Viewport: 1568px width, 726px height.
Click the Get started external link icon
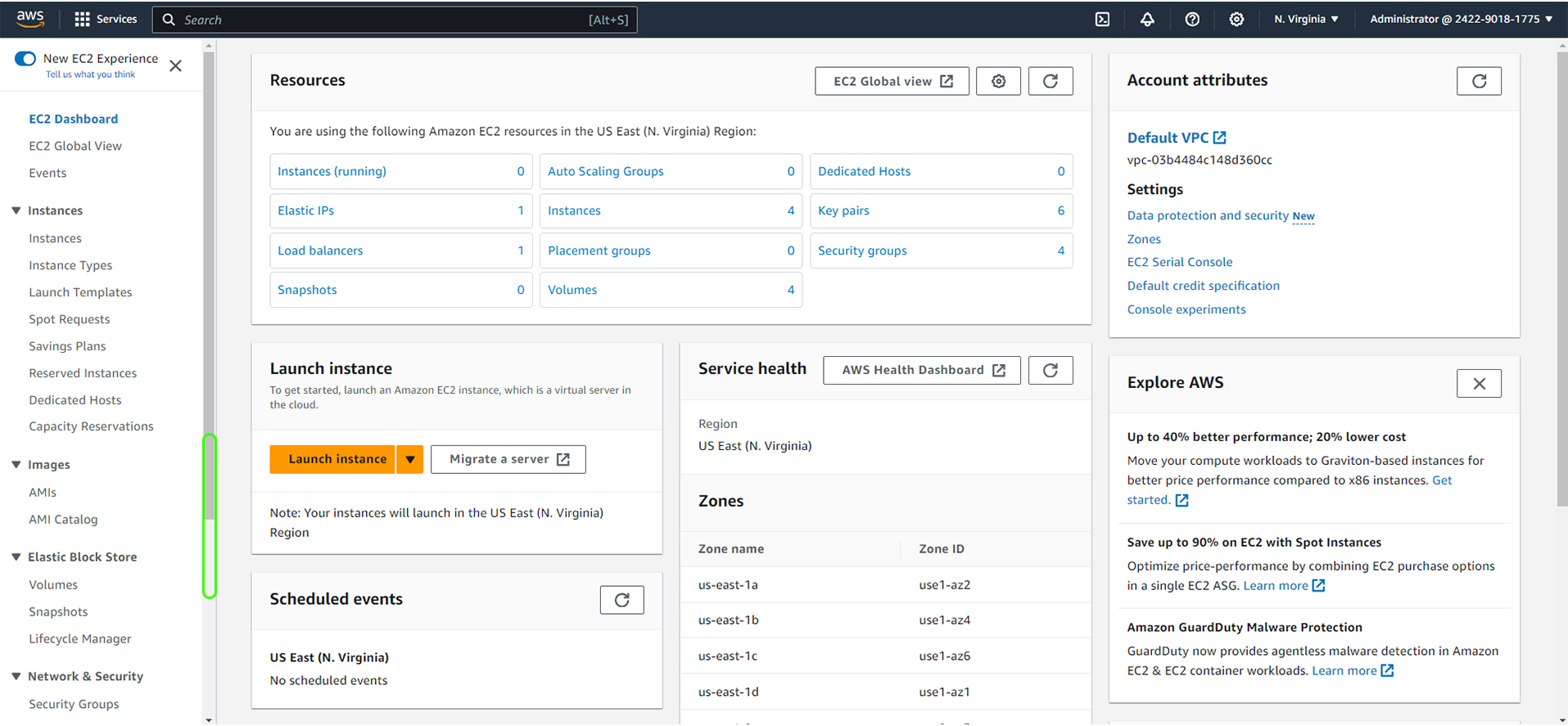tap(1182, 500)
